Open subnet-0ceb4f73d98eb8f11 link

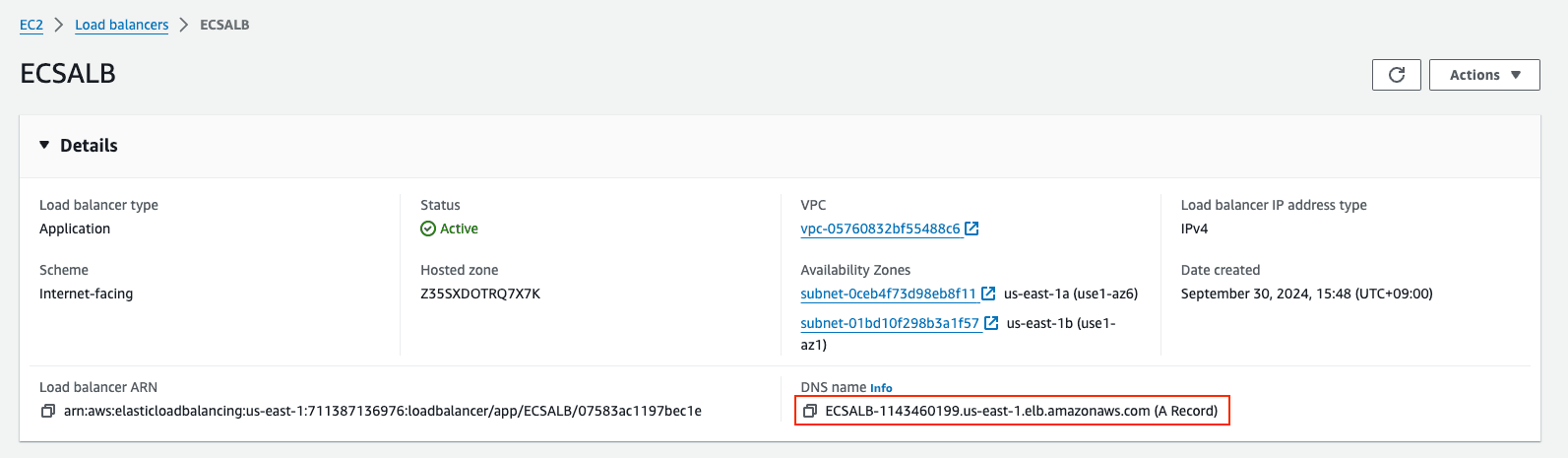(x=889, y=294)
